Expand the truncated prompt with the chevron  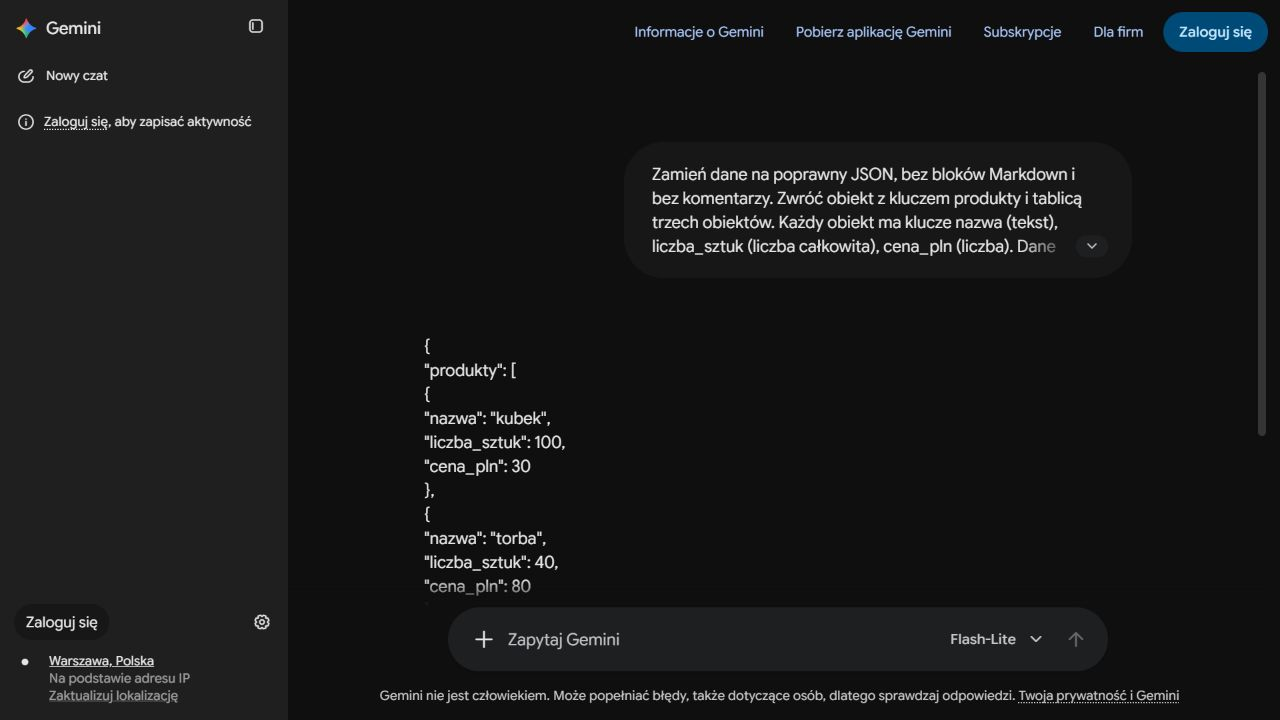[x=1092, y=246]
